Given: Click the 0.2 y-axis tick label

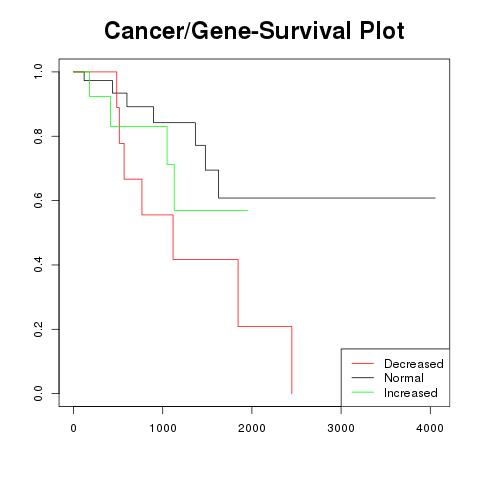Looking at the screenshot, I should (38, 329).
